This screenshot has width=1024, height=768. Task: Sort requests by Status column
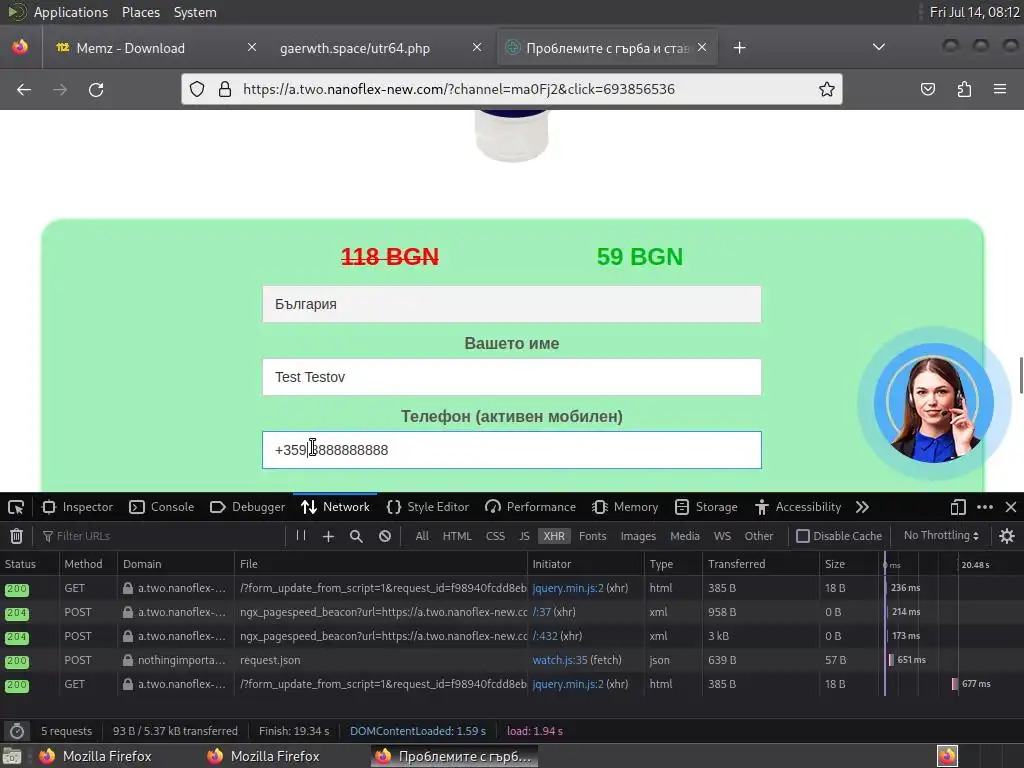[x=29, y=564]
